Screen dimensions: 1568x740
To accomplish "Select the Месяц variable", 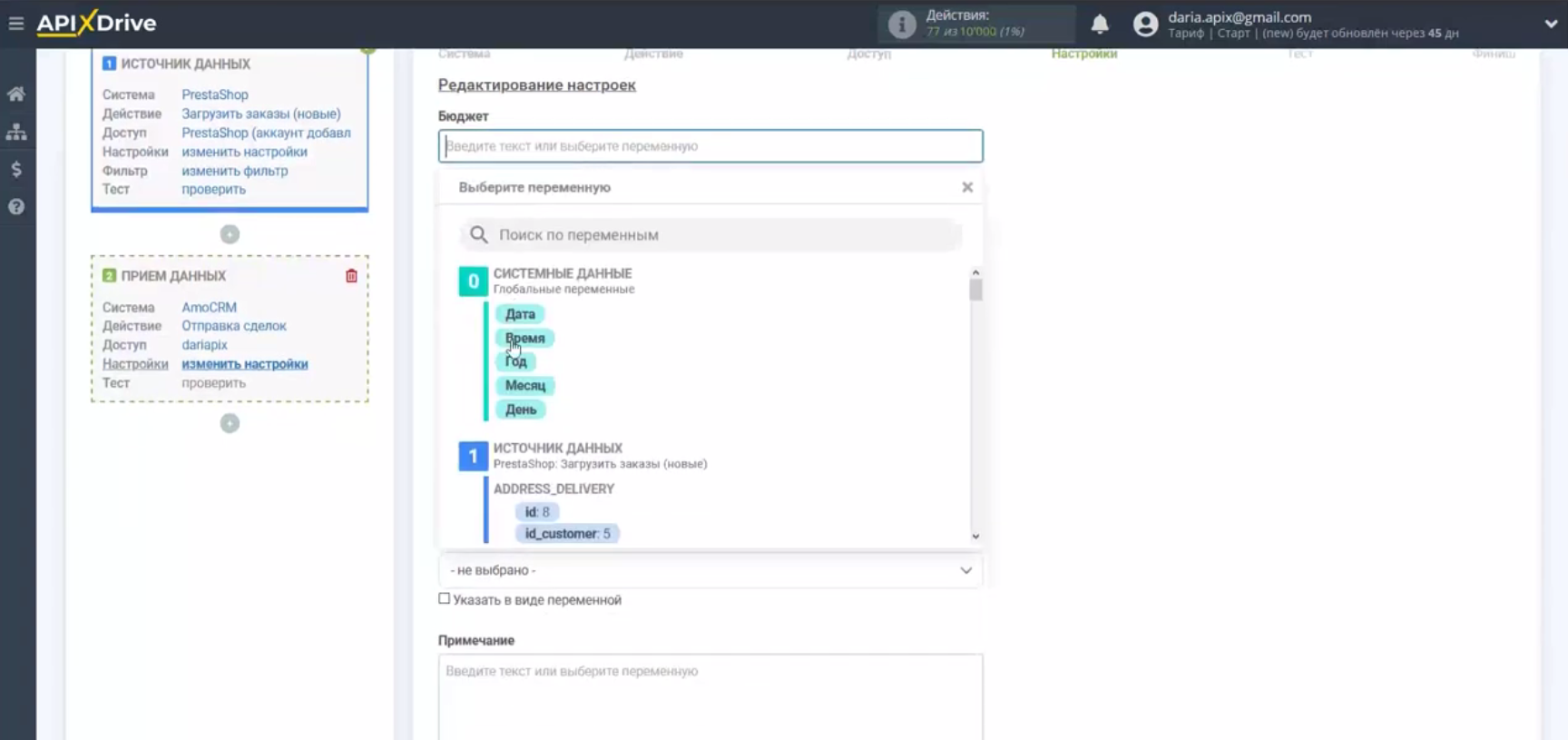I will pos(525,386).
